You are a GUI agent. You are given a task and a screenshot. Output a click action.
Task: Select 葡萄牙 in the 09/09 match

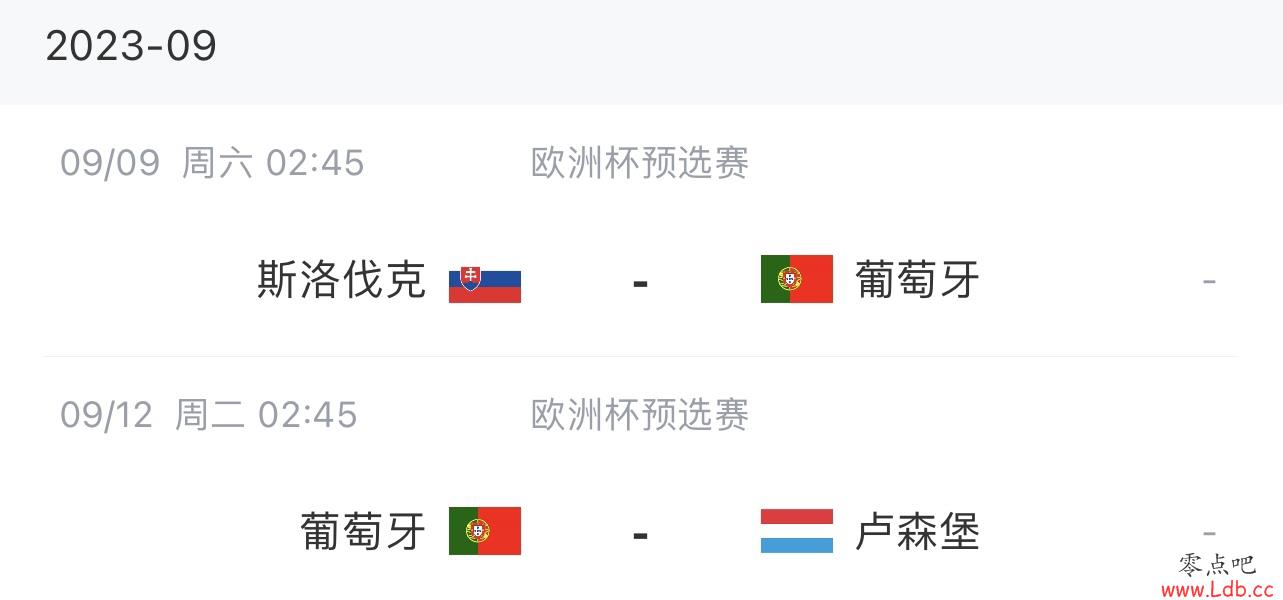[918, 280]
